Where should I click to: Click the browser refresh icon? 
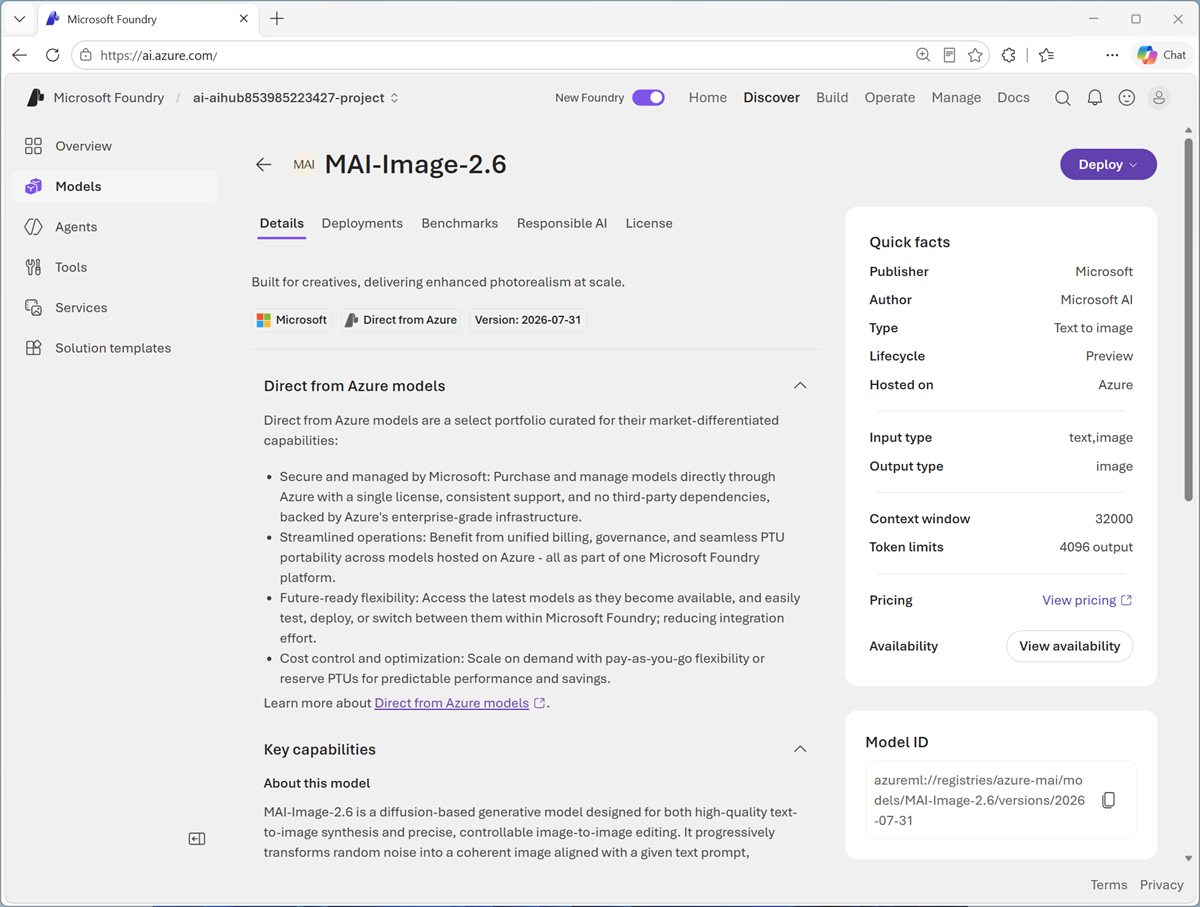[x=53, y=55]
